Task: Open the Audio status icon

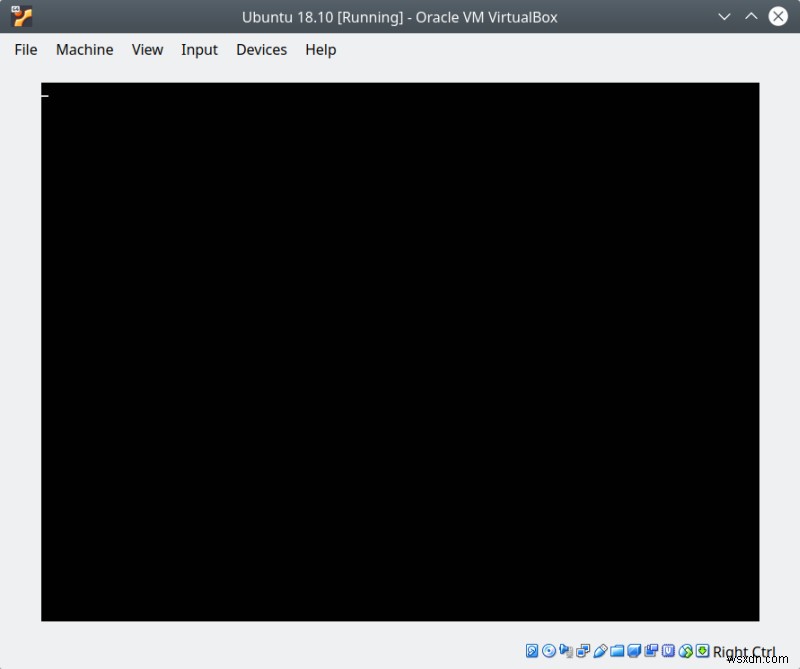Action: (x=565, y=651)
